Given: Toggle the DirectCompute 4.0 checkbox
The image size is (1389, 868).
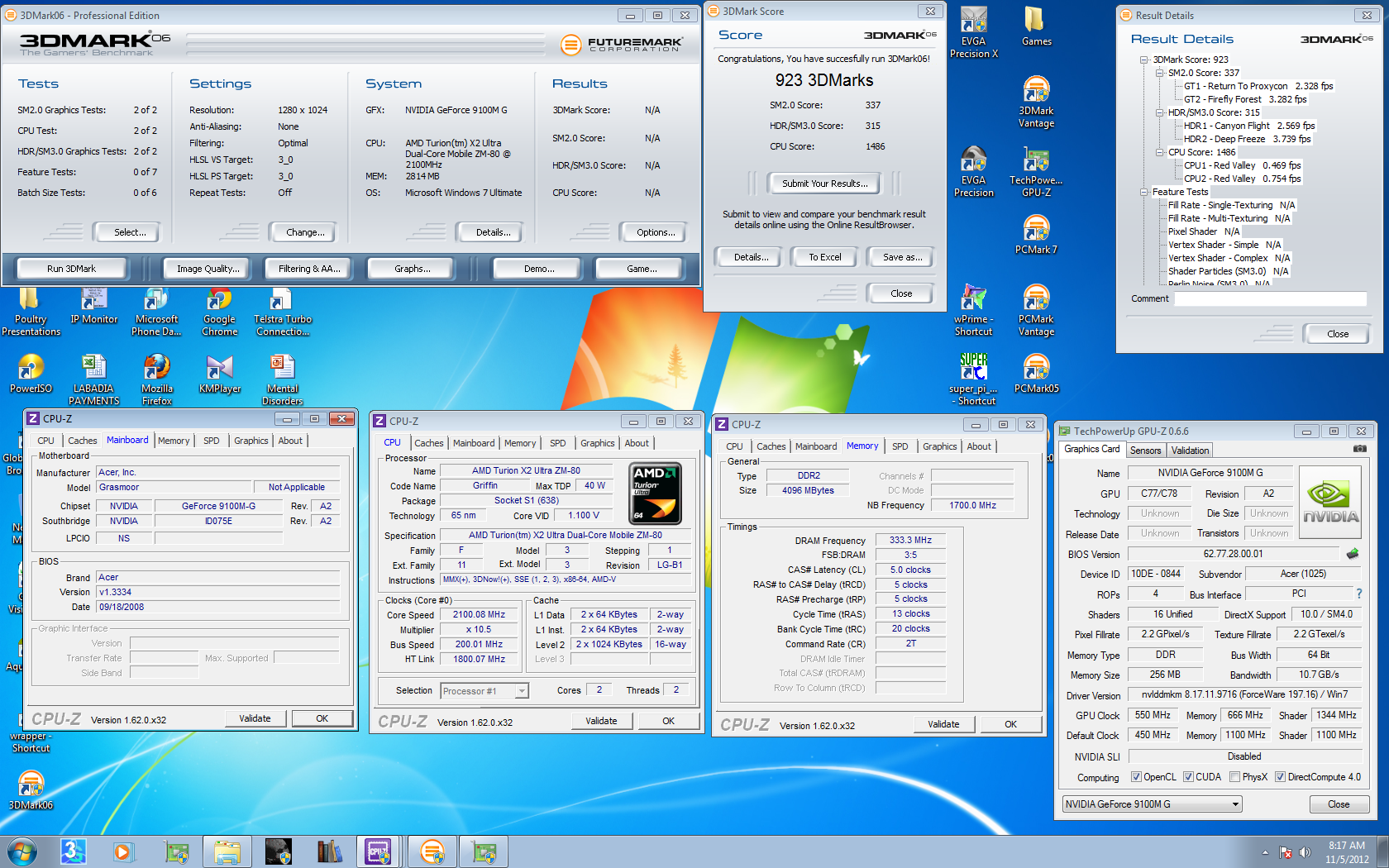Looking at the screenshot, I should [x=1280, y=777].
